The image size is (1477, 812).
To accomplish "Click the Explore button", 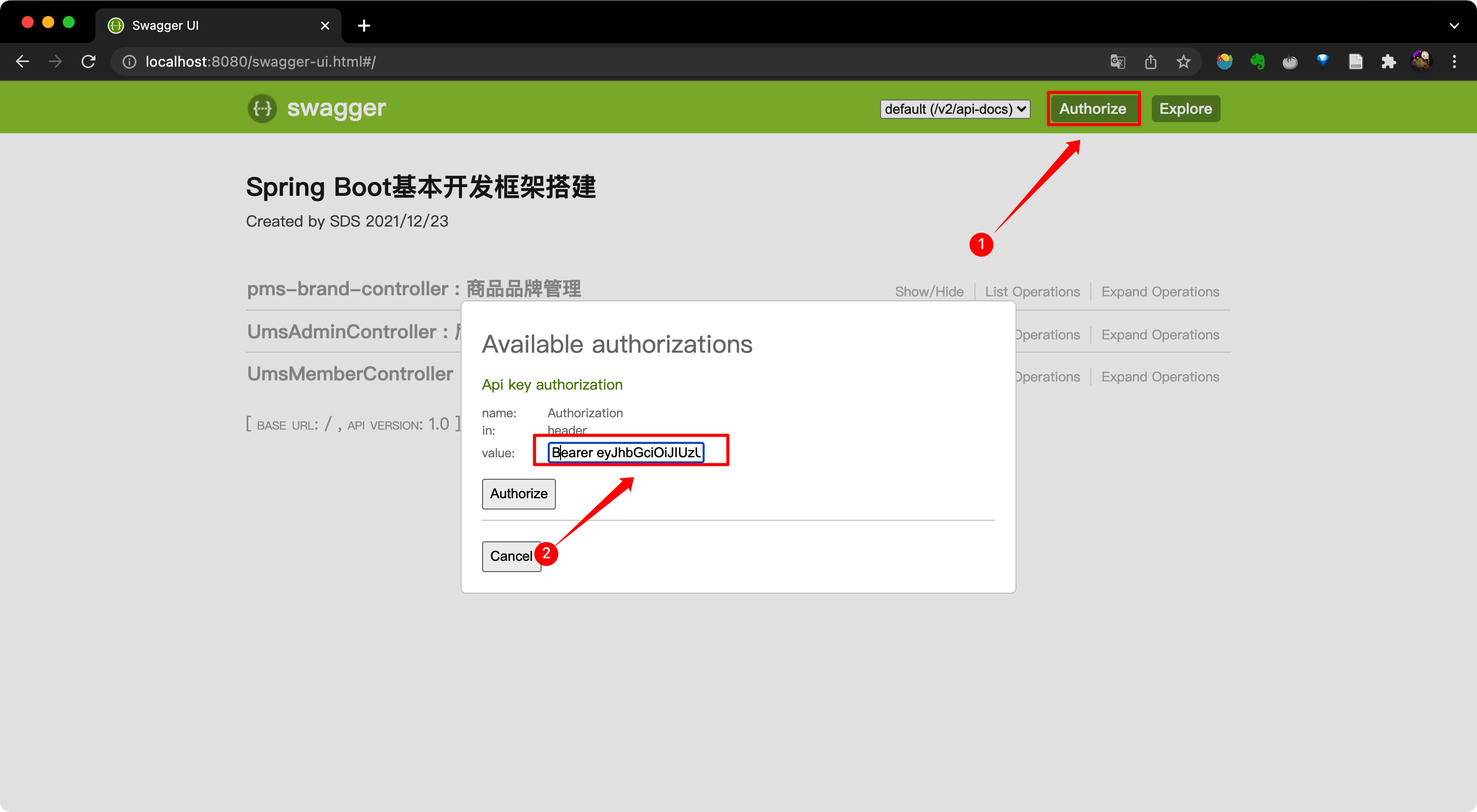I will coord(1185,109).
